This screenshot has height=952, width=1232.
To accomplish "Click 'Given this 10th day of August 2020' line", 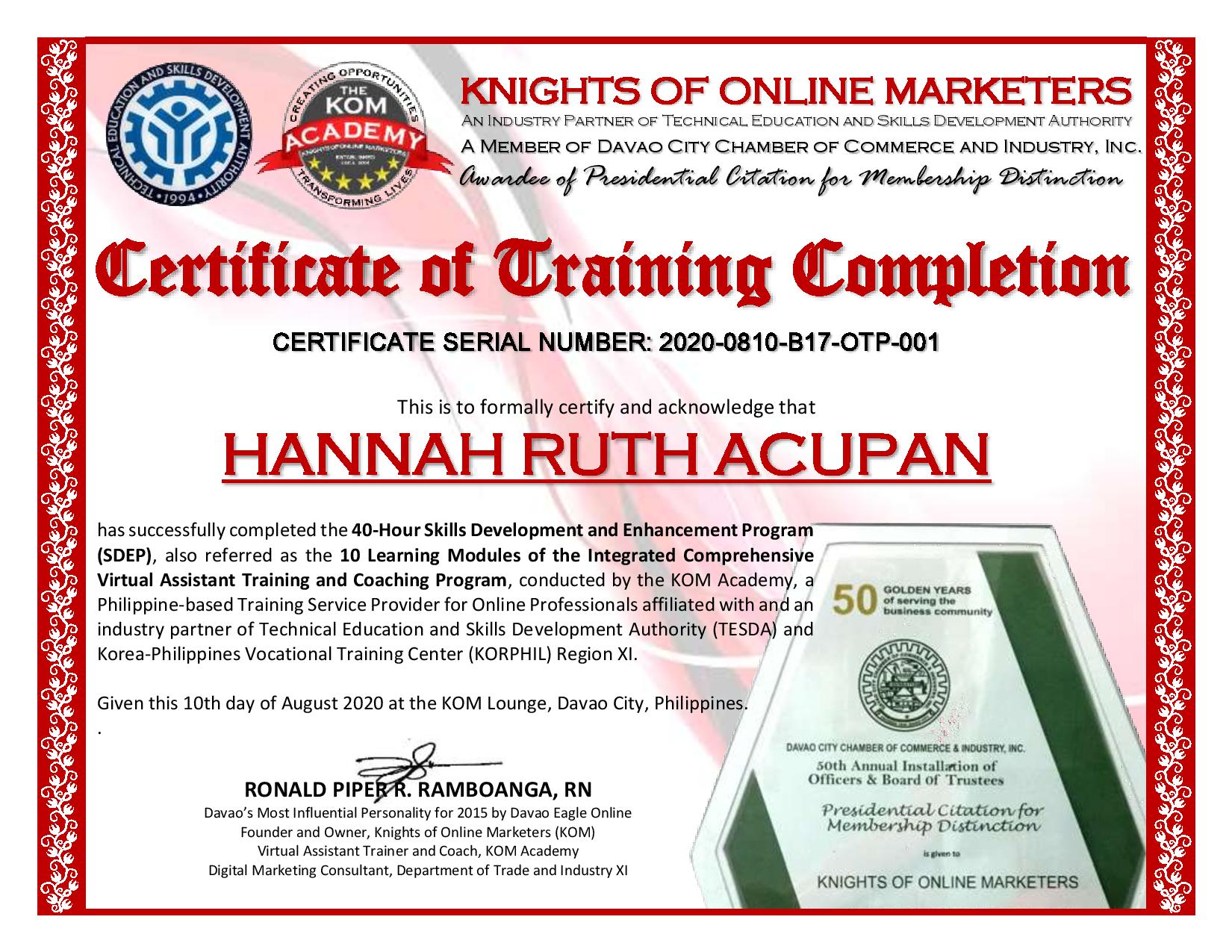I will tap(423, 703).
